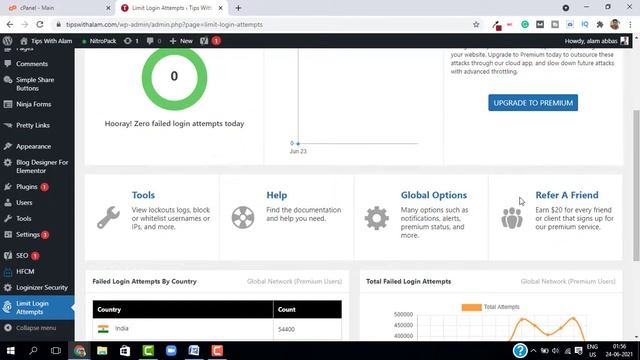Open Refer A Friend link
This screenshot has width=640, height=360.
pyautogui.click(x=567, y=195)
